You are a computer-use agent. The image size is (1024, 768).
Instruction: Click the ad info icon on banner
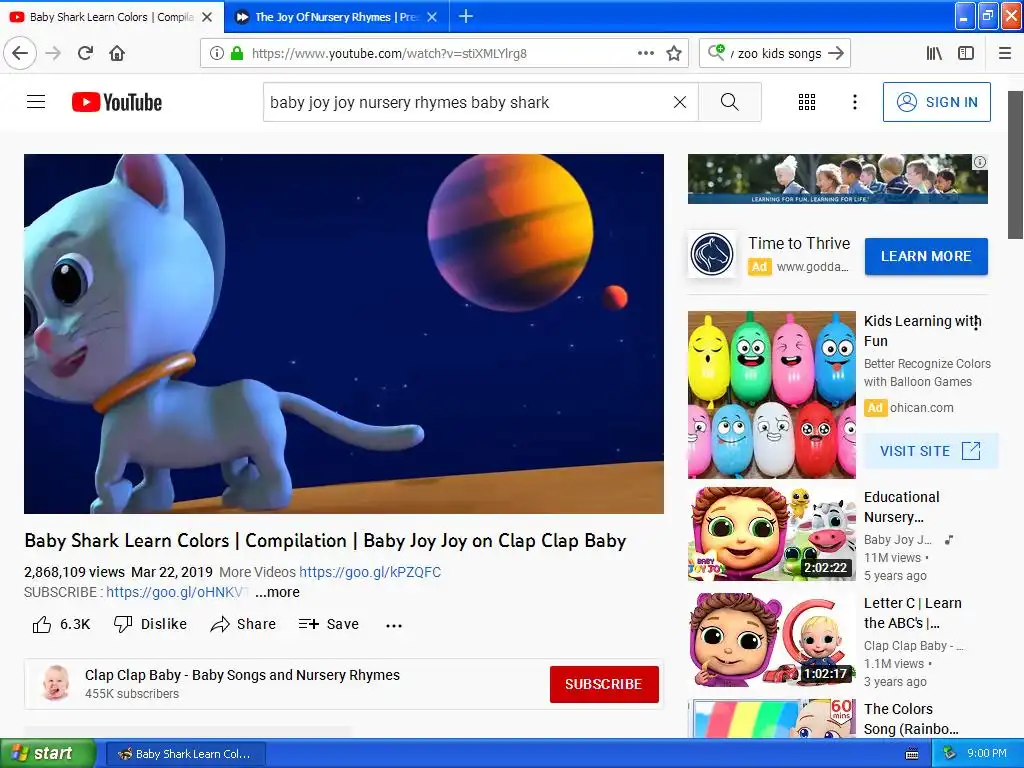[980, 162]
